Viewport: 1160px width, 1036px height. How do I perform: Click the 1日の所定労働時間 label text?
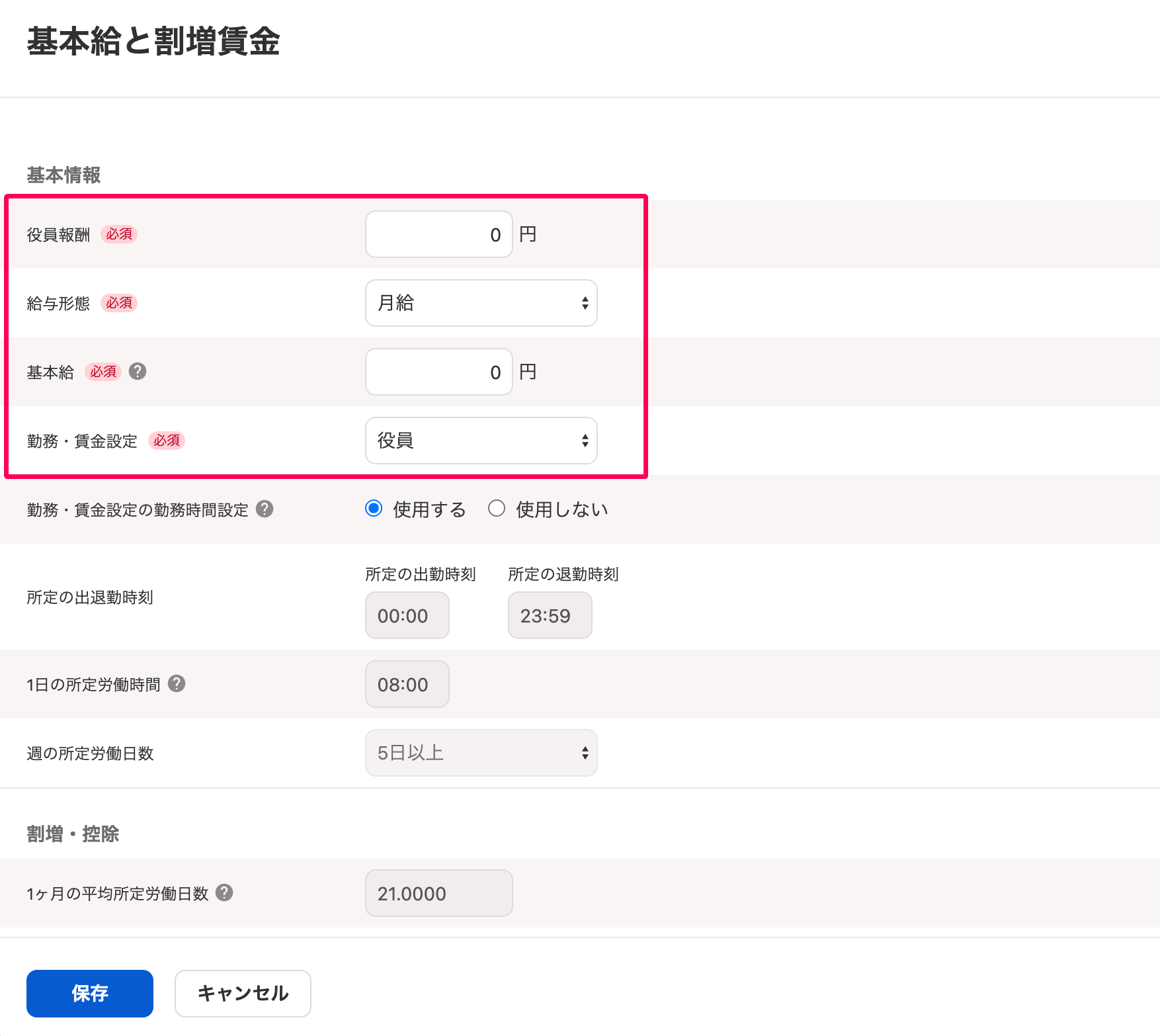point(94,685)
